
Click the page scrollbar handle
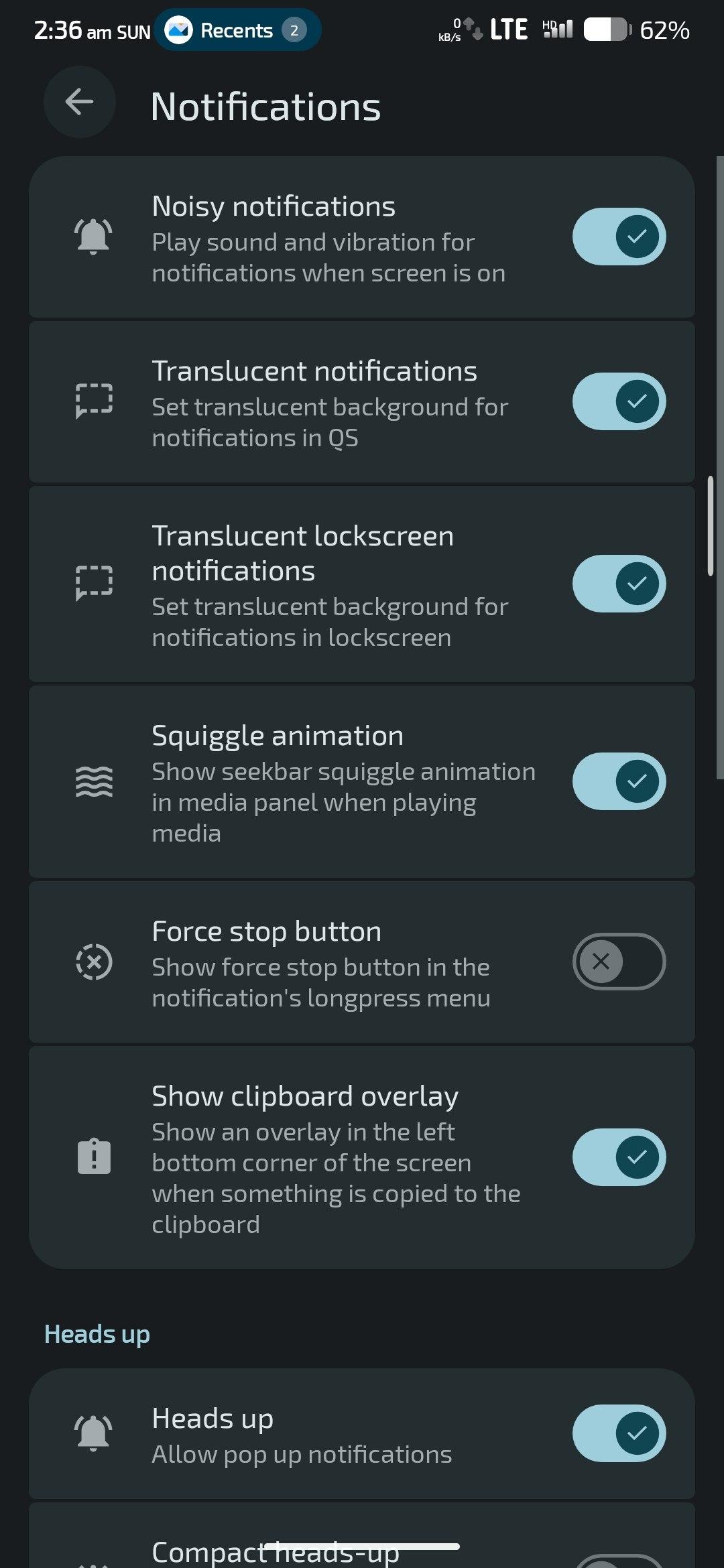(711, 526)
